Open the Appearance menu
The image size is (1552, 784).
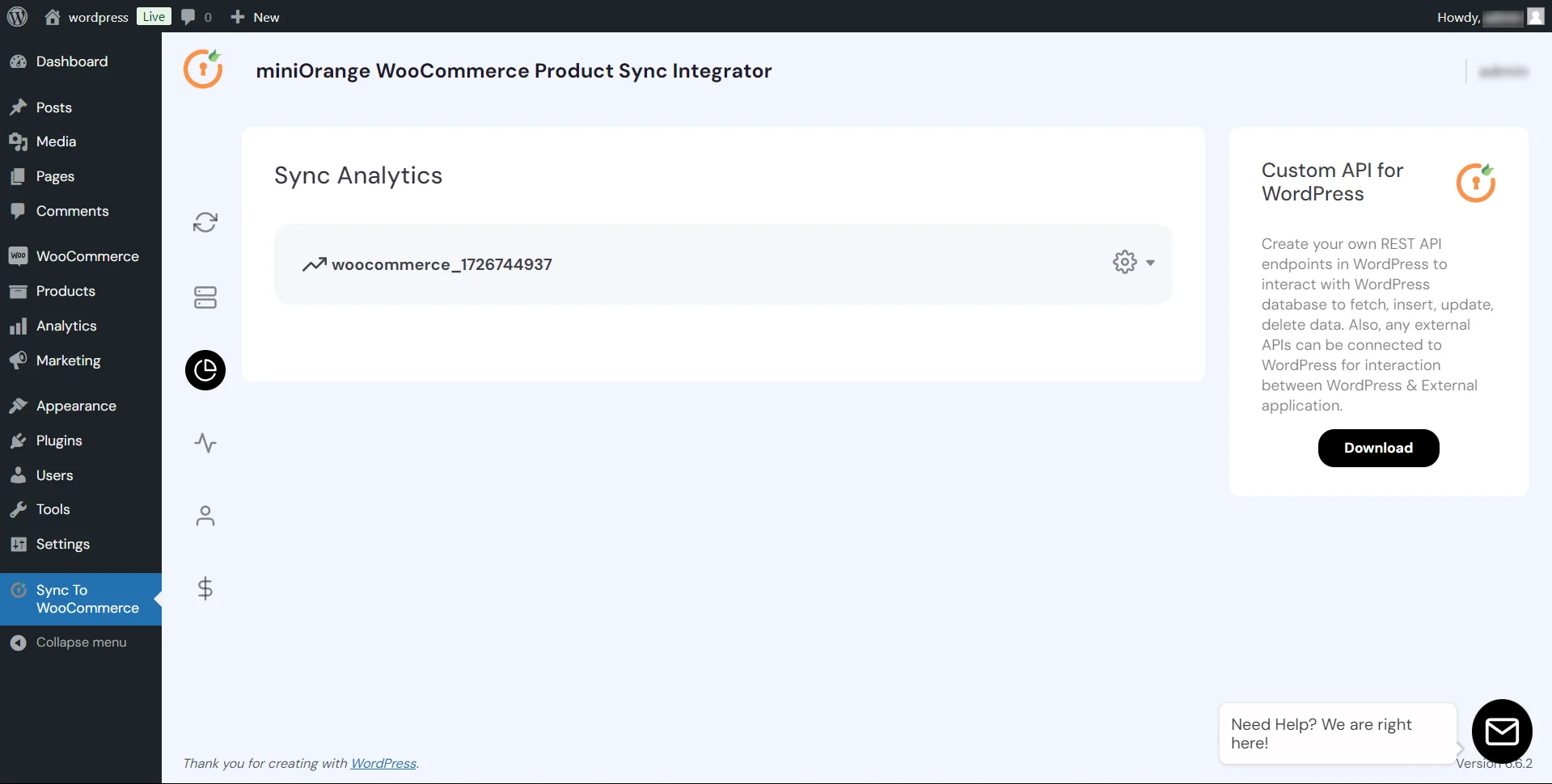(81, 406)
